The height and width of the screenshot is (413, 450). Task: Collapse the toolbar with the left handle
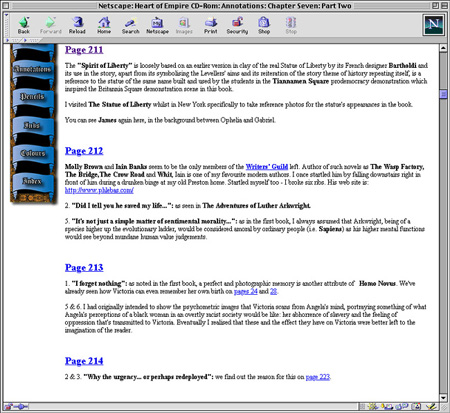(x=6, y=25)
